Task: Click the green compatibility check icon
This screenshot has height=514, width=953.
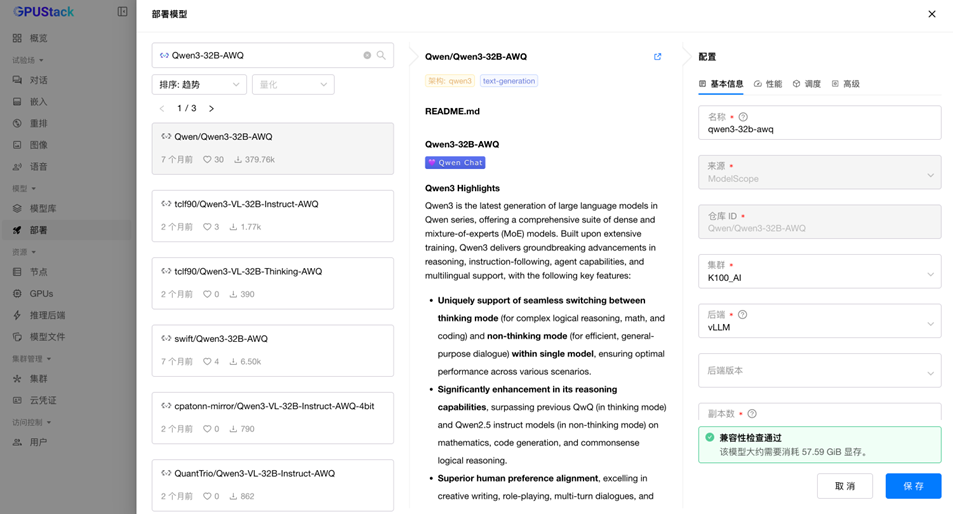Action: [x=710, y=437]
